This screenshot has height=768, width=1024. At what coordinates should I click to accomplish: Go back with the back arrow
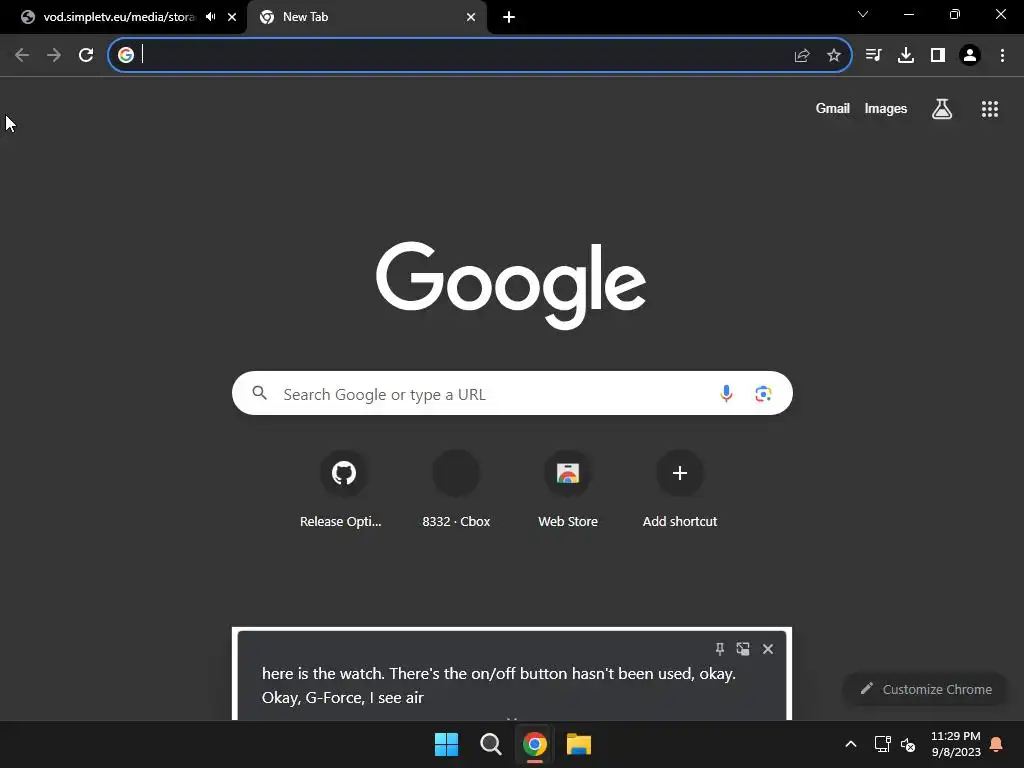click(22, 55)
